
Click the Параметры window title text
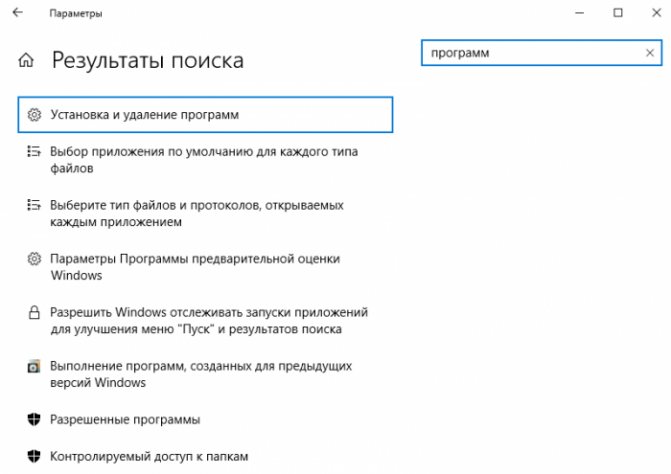(76, 13)
